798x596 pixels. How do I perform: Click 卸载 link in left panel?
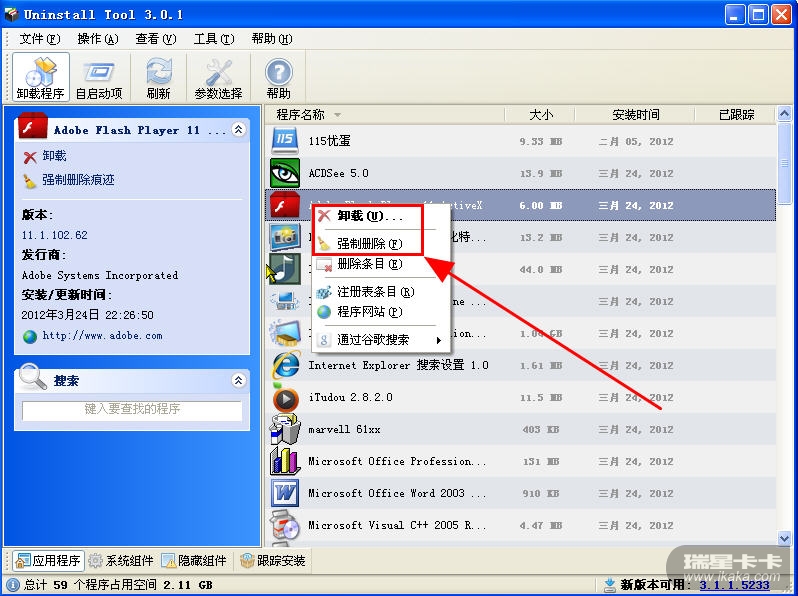54,156
